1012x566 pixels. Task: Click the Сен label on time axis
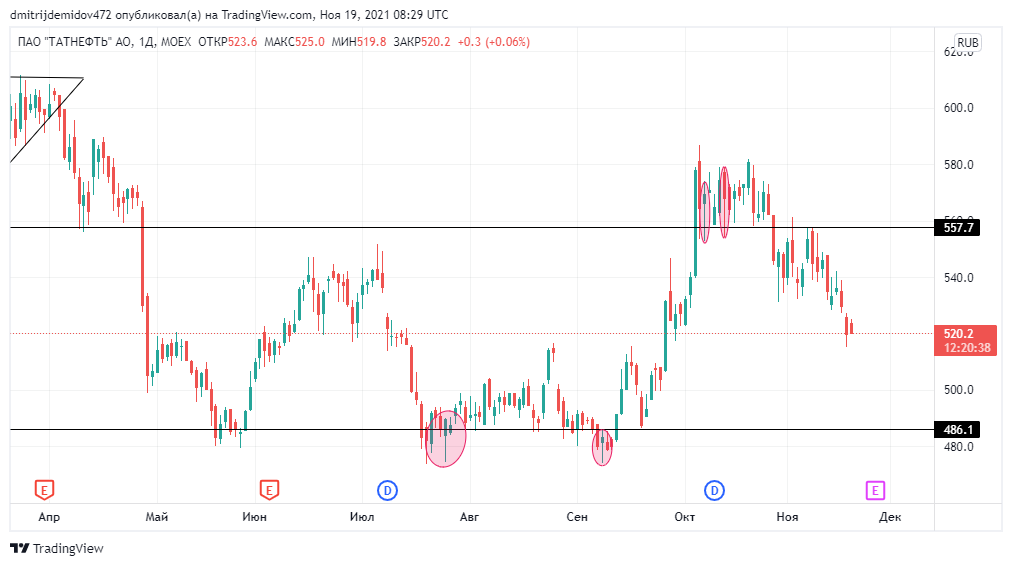coord(577,517)
